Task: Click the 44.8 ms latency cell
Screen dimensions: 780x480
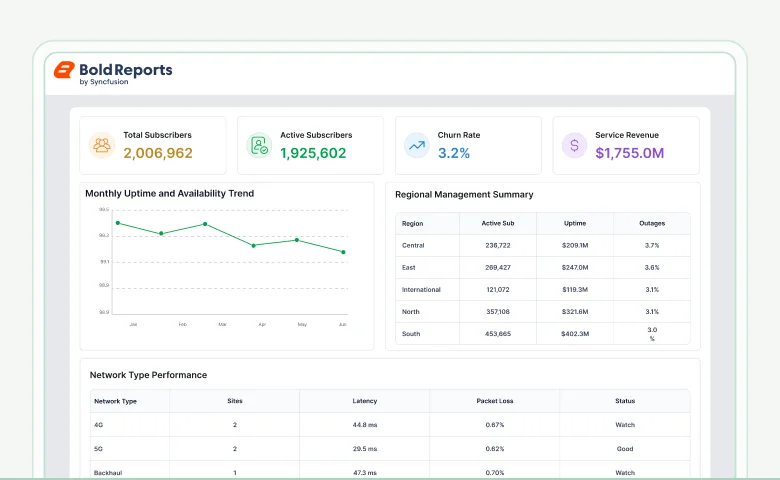Action: pyautogui.click(x=365, y=425)
